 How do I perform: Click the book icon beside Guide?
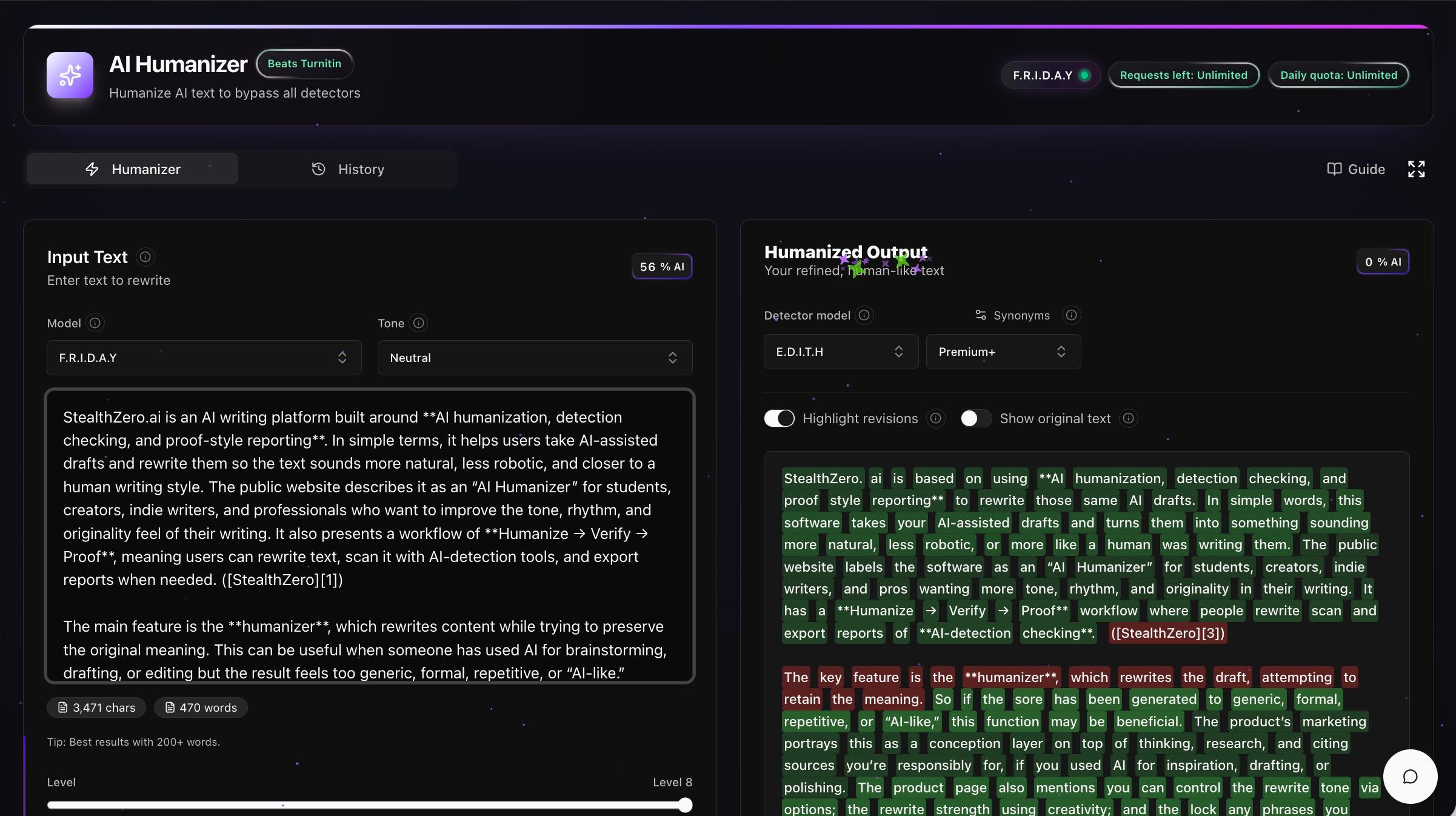point(1334,169)
